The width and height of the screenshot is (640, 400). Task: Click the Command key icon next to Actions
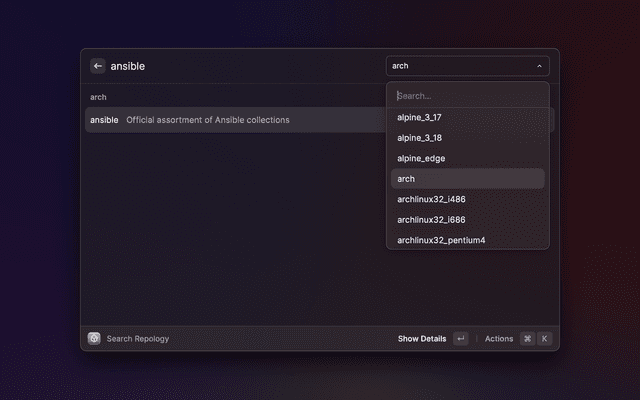pyautogui.click(x=527, y=339)
